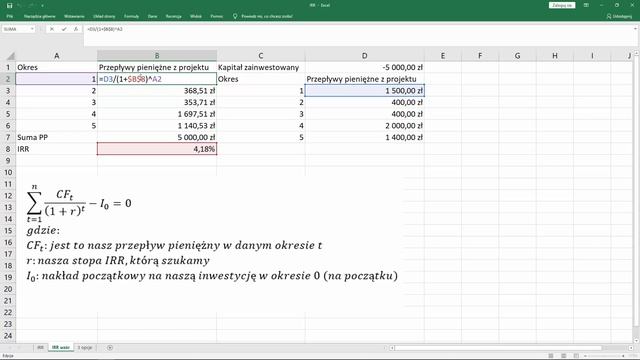Open Insert Function with the fx icon
Screen dimensions: 640x360
click(76, 29)
